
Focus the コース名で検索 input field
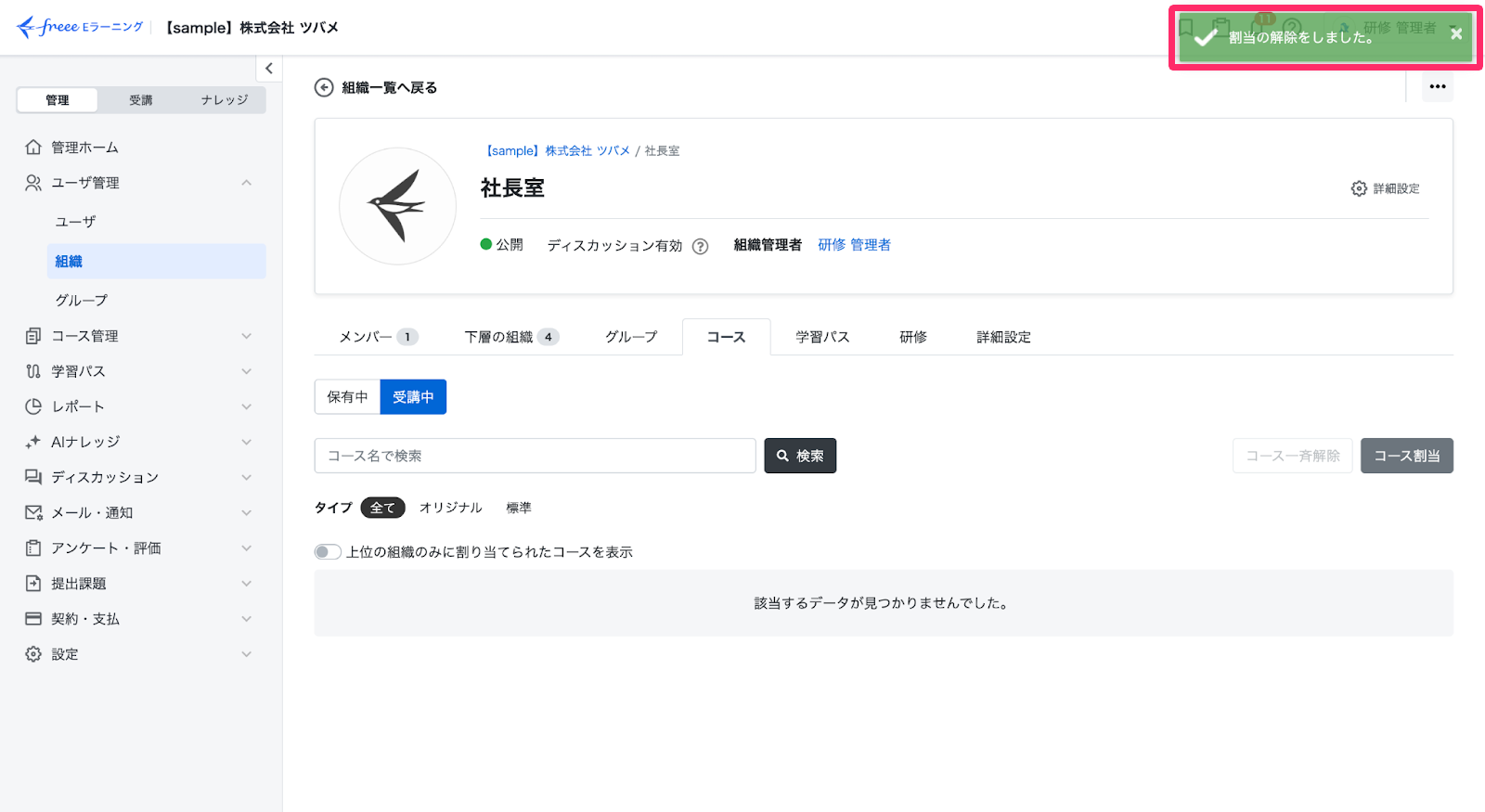(x=536, y=456)
